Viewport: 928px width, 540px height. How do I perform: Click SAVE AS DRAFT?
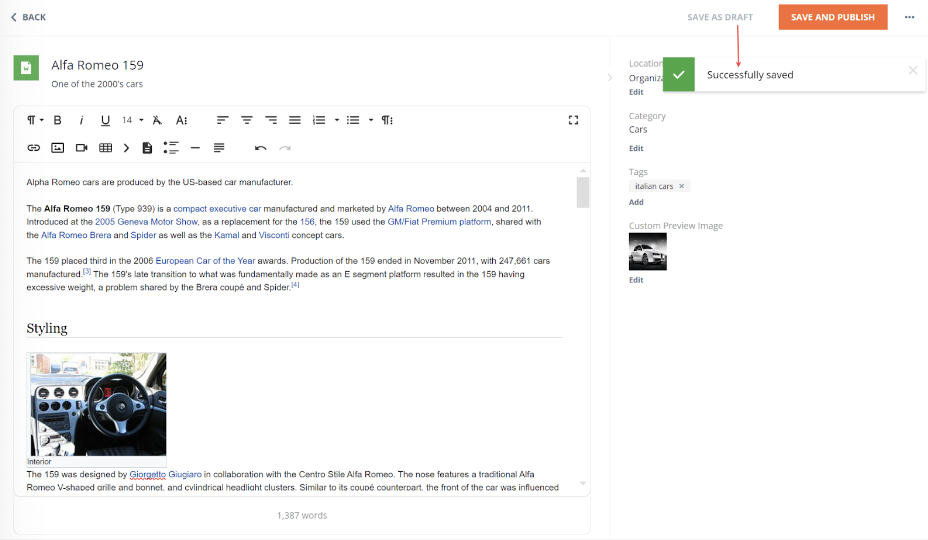click(x=720, y=17)
